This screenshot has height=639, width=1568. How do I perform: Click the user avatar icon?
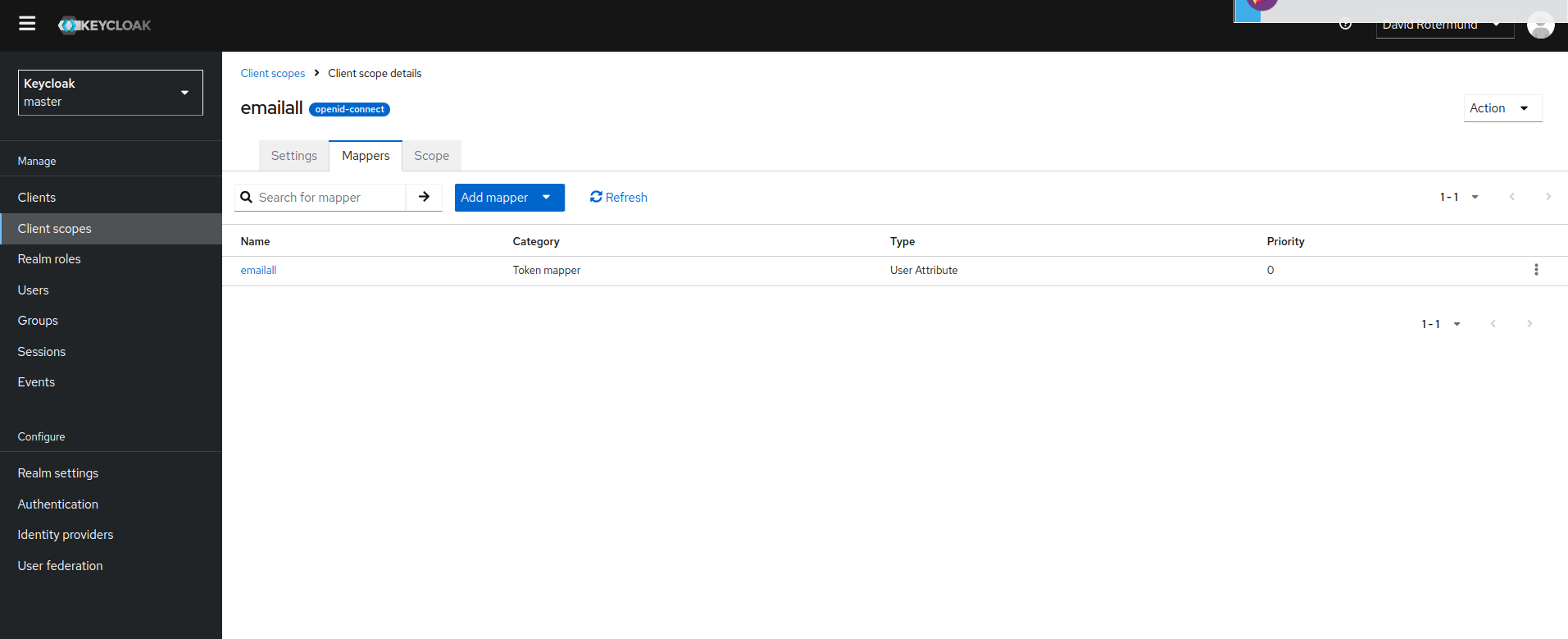[x=1541, y=25]
